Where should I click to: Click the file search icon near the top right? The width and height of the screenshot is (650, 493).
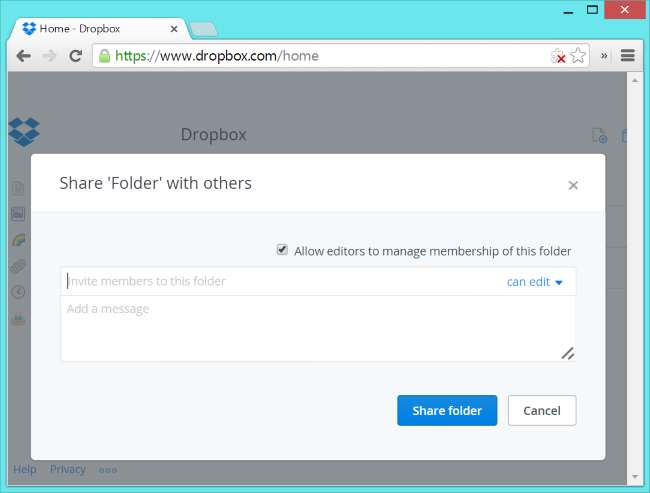point(599,136)
